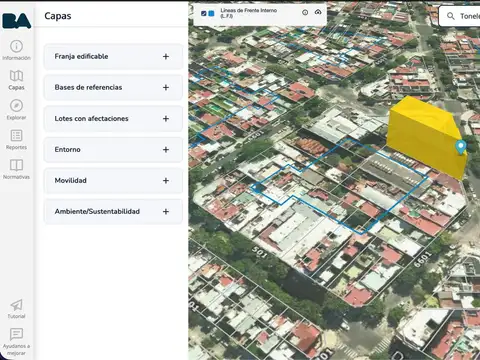Click the Ambiente/Sustentabilidad label
The height and width of the screenshot is (360, 480).
point(97,212)
